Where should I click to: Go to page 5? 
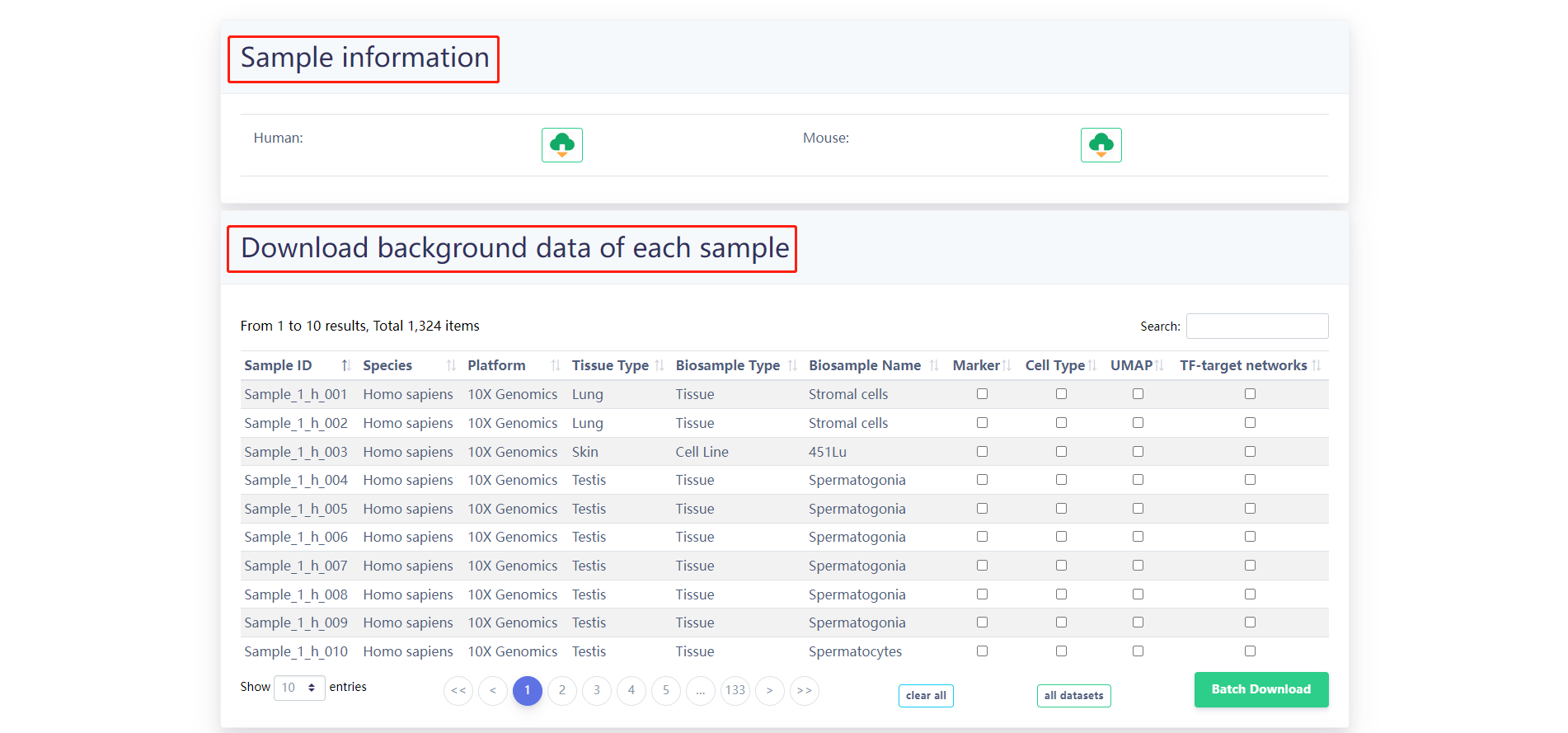(666, 691)
